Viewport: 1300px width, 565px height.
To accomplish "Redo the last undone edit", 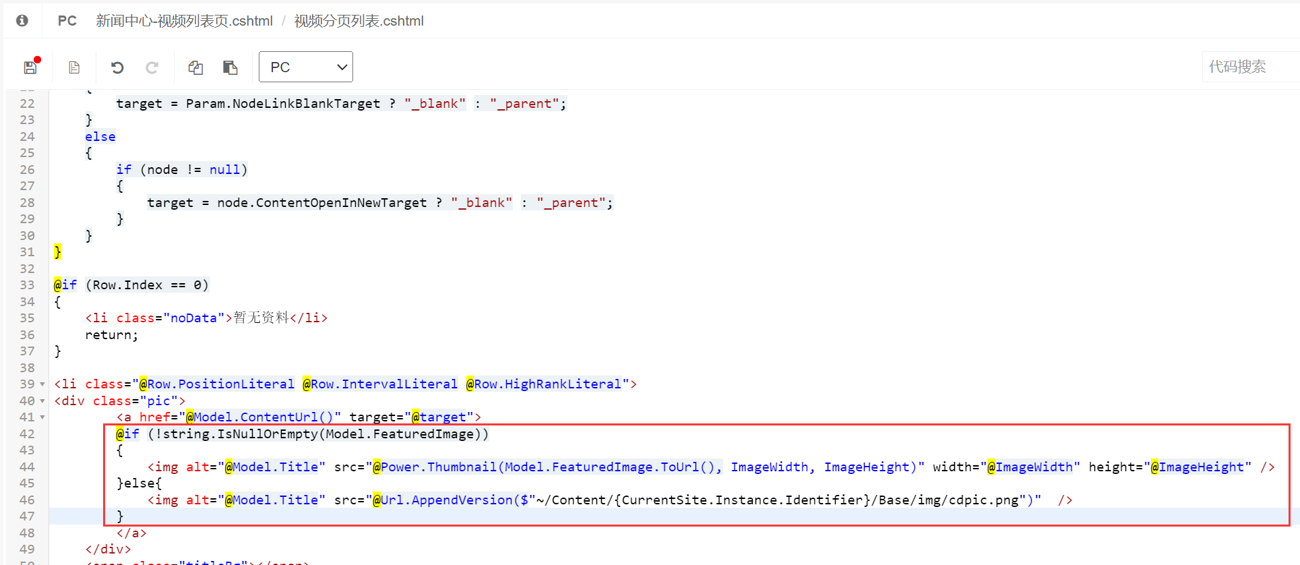I will pos(152,67).
